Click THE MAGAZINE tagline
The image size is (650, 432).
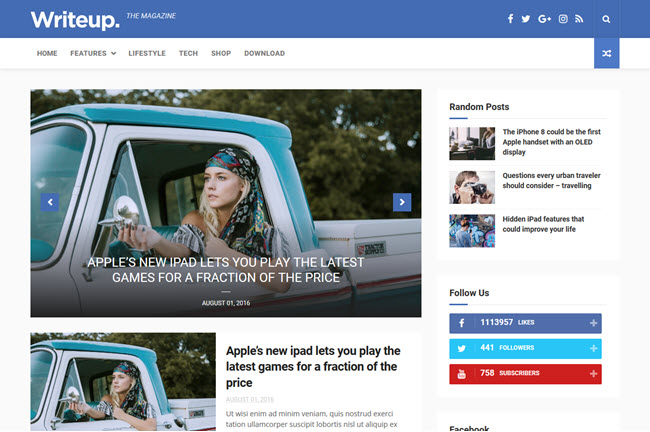click(151, 16)
